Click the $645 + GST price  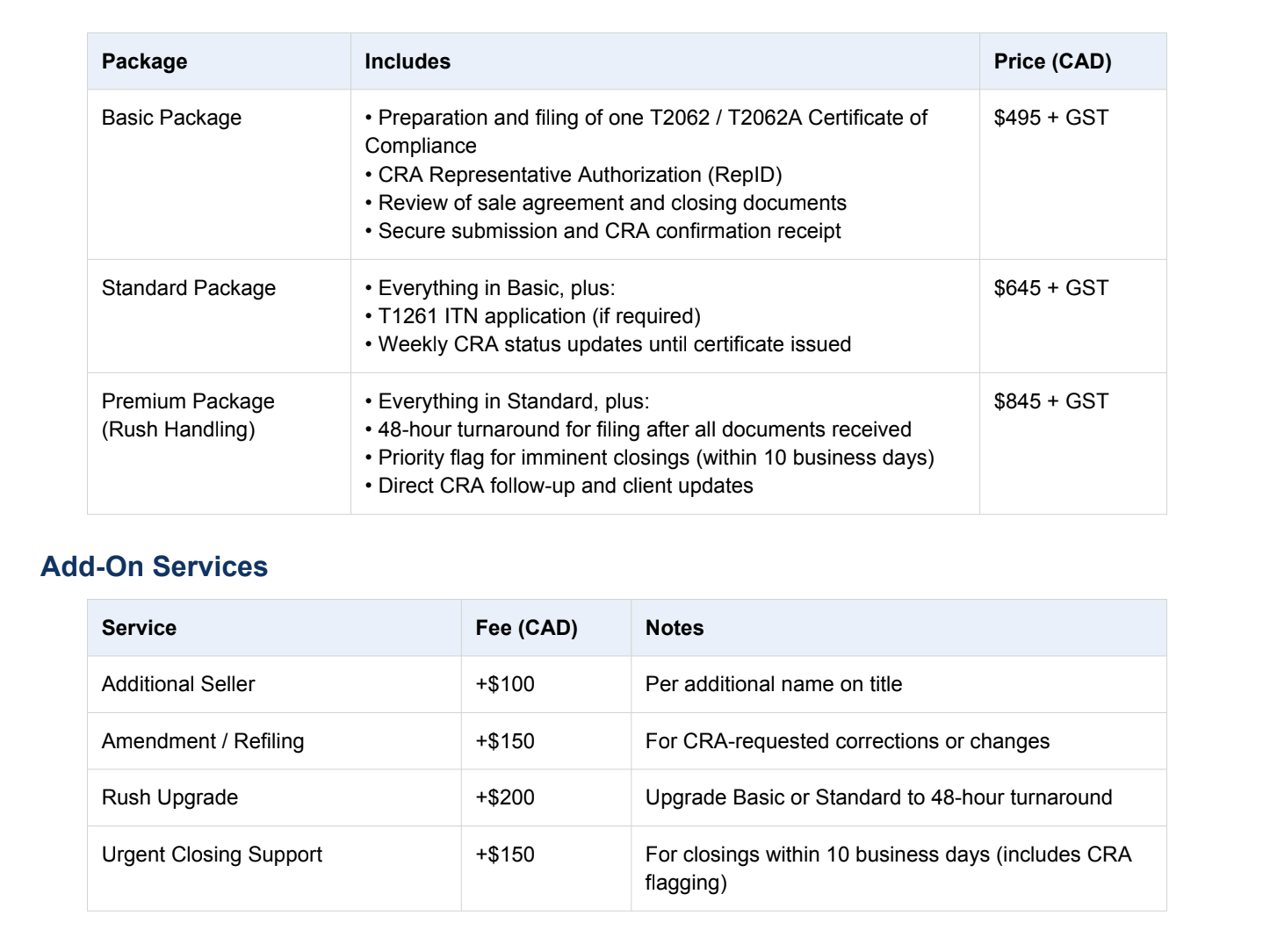(x=1050, y=288)
